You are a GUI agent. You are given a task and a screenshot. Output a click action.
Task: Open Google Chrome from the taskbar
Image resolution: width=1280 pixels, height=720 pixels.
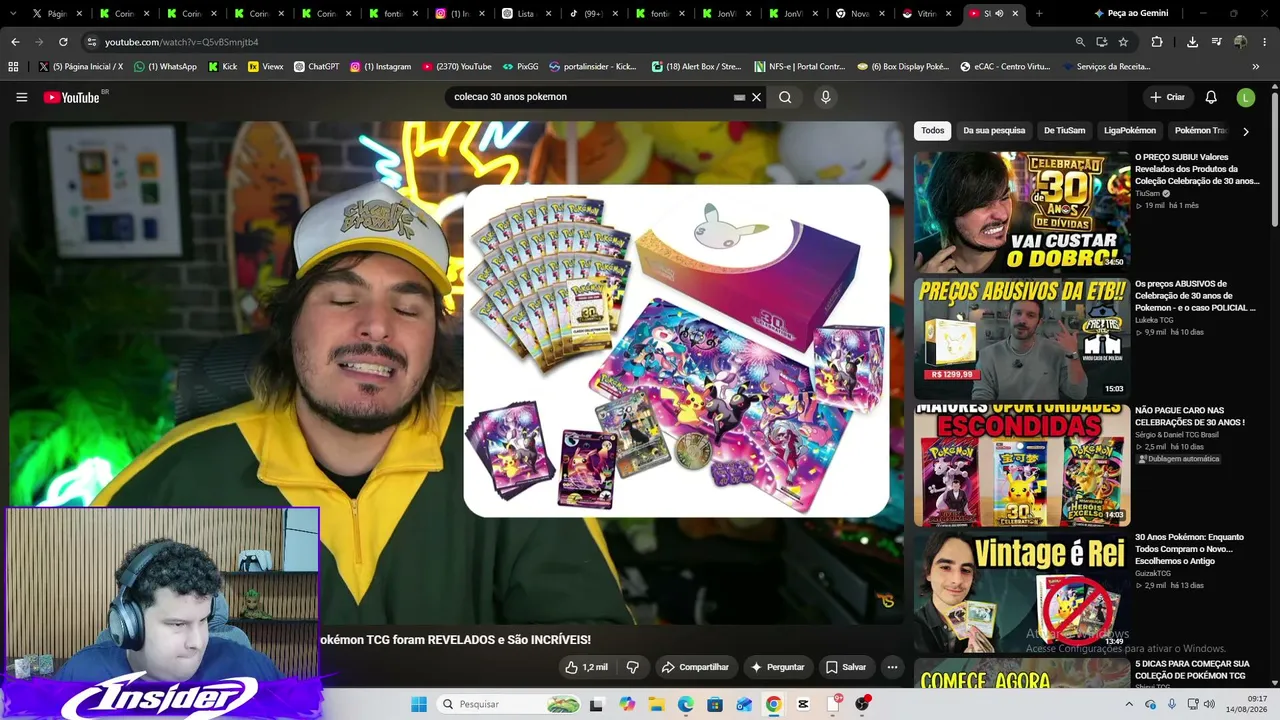773,704
